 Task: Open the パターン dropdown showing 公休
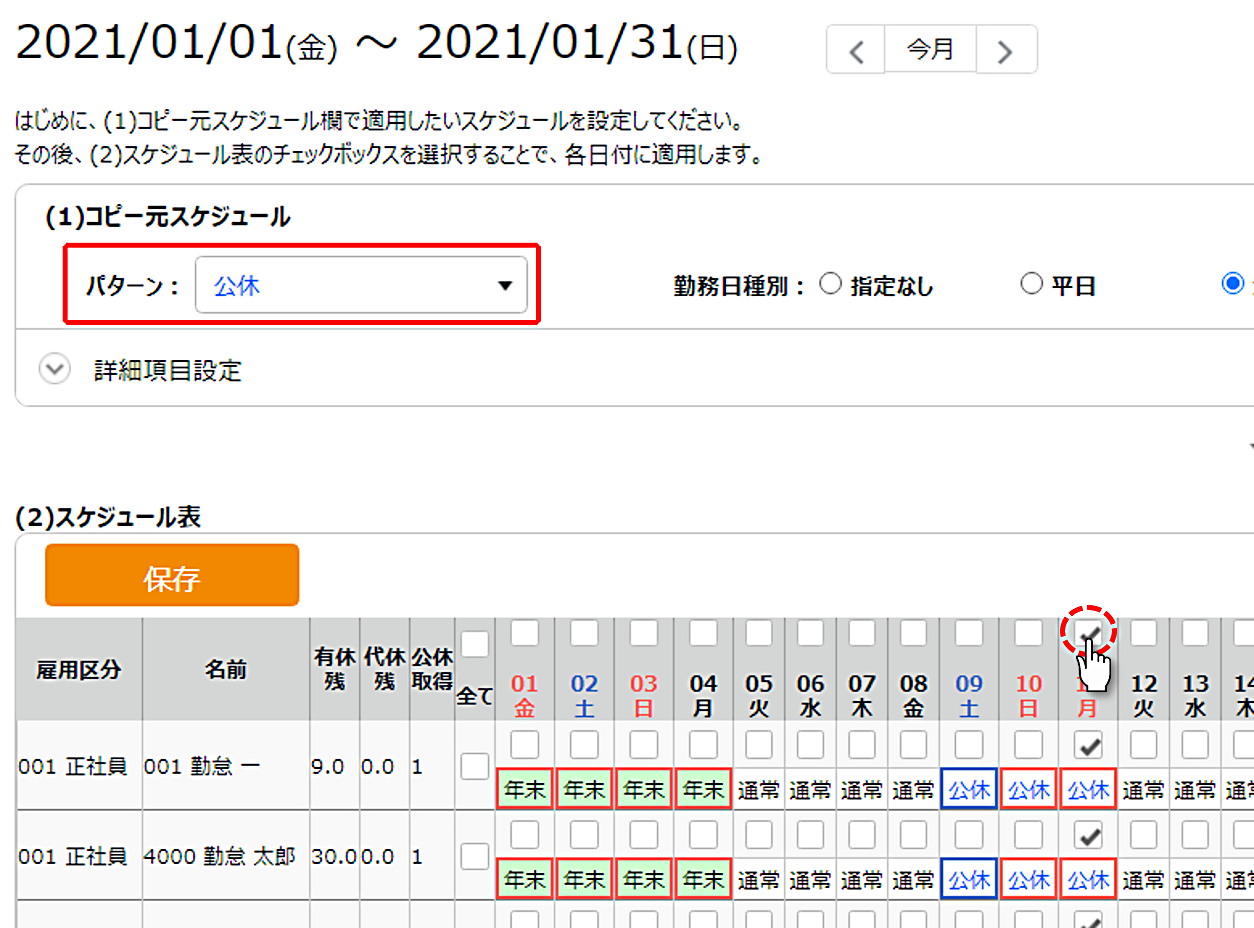pos(361,286)
